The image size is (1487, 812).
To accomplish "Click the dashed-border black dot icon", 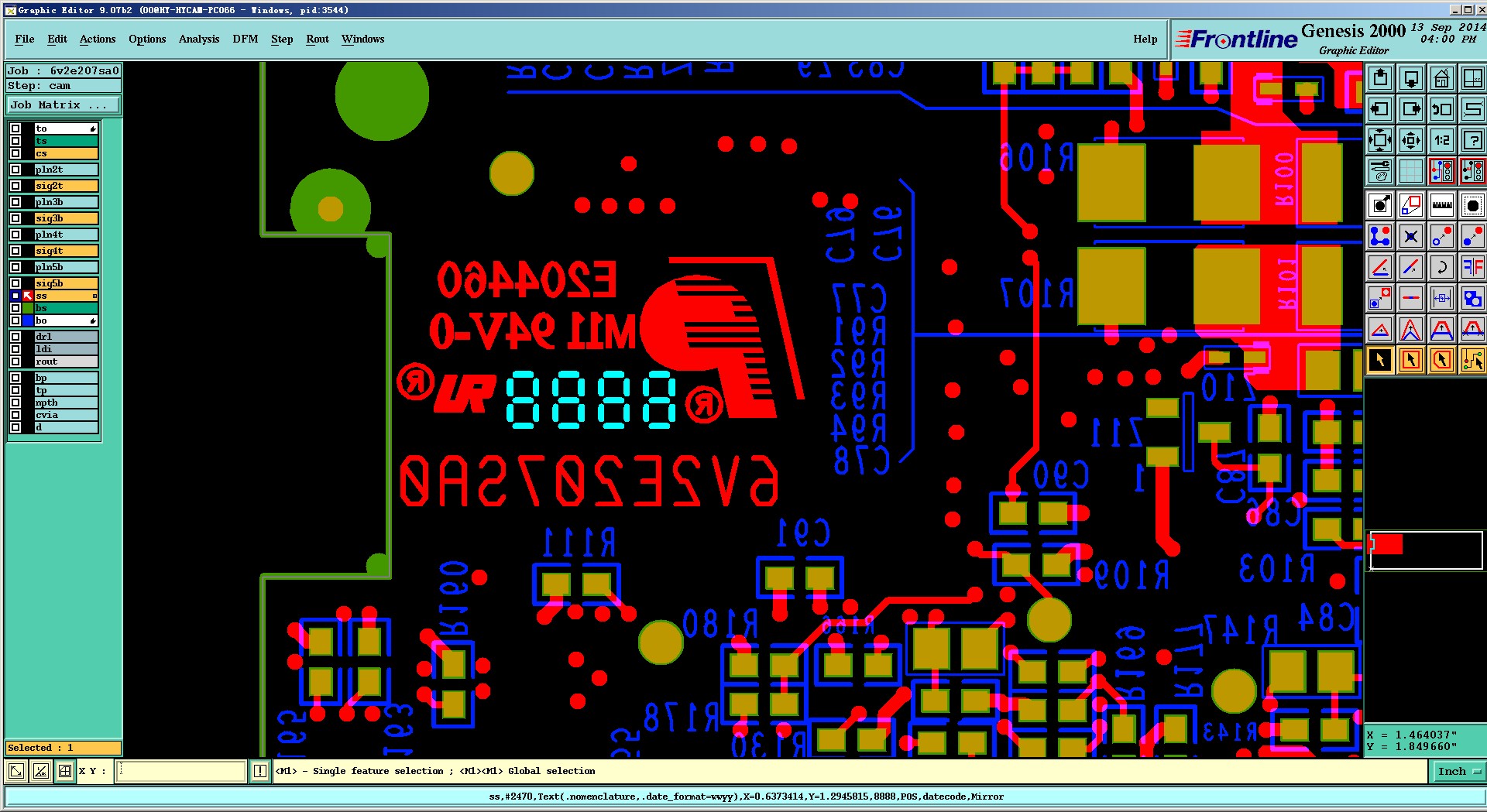I will [x=1472, y=205].
